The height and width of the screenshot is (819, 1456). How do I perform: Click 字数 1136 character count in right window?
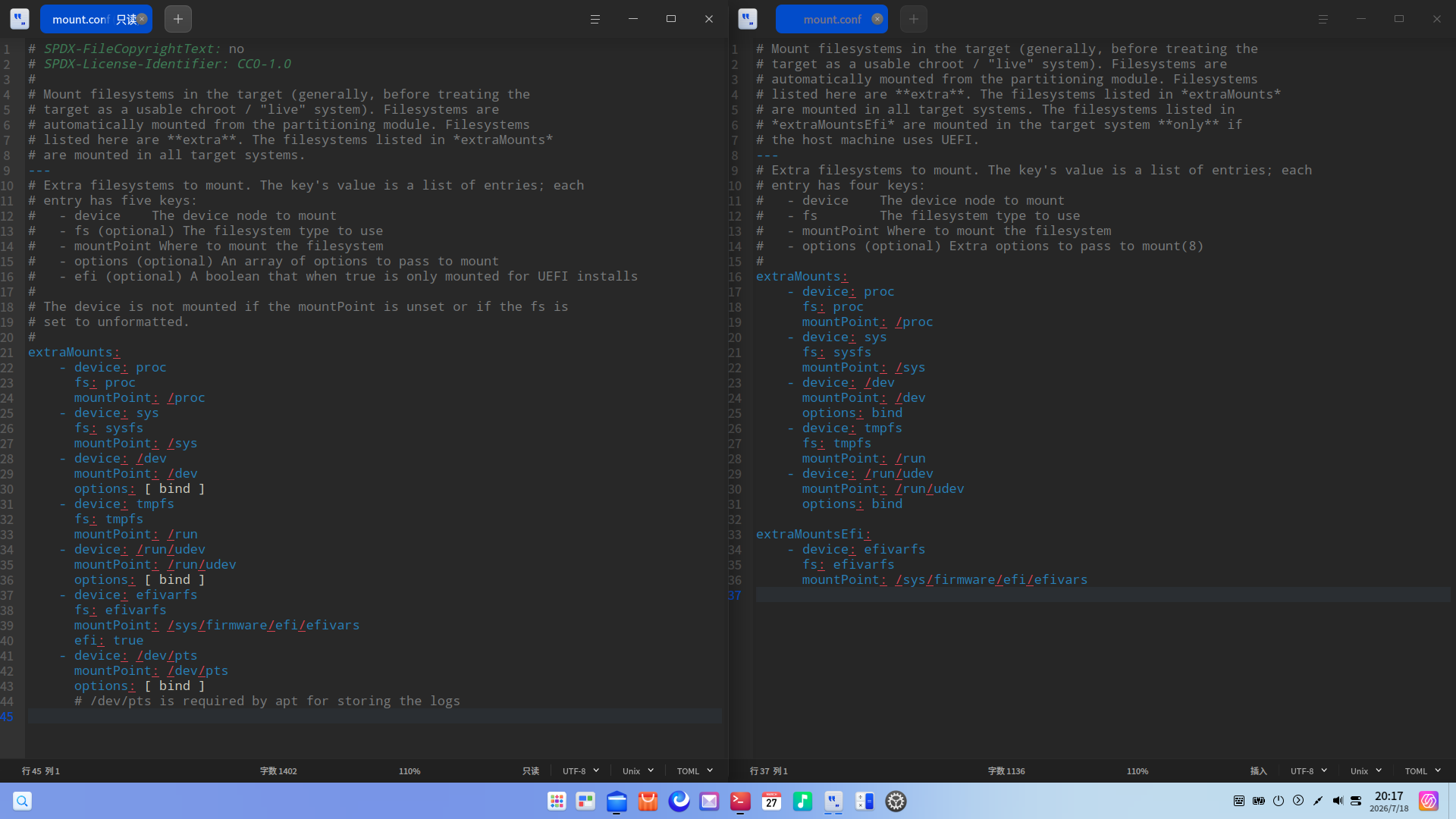(1006, 770)
